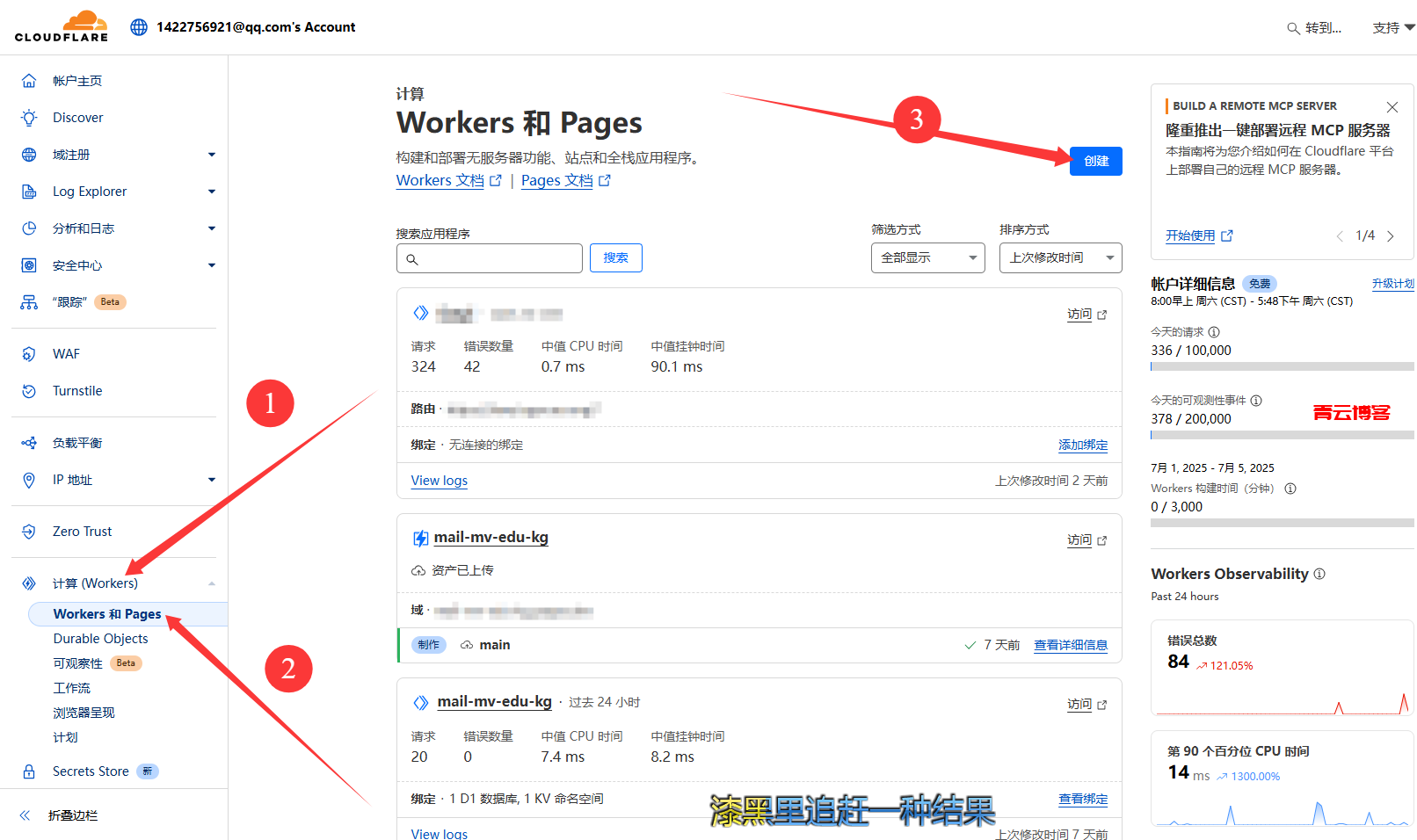Image resolution: width=1417 pixels, height=840 pixels.
Task: Open the Pages 文档 link
Action: click(557, 180)
